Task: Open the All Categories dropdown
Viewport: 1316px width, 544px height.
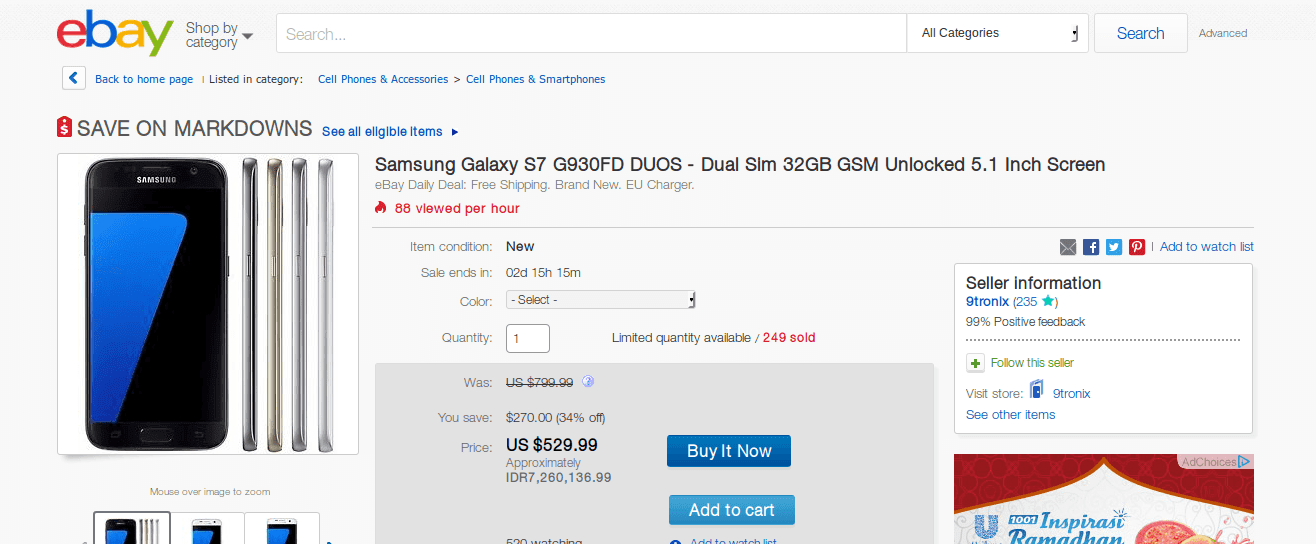Action: [x=999, y=33]
